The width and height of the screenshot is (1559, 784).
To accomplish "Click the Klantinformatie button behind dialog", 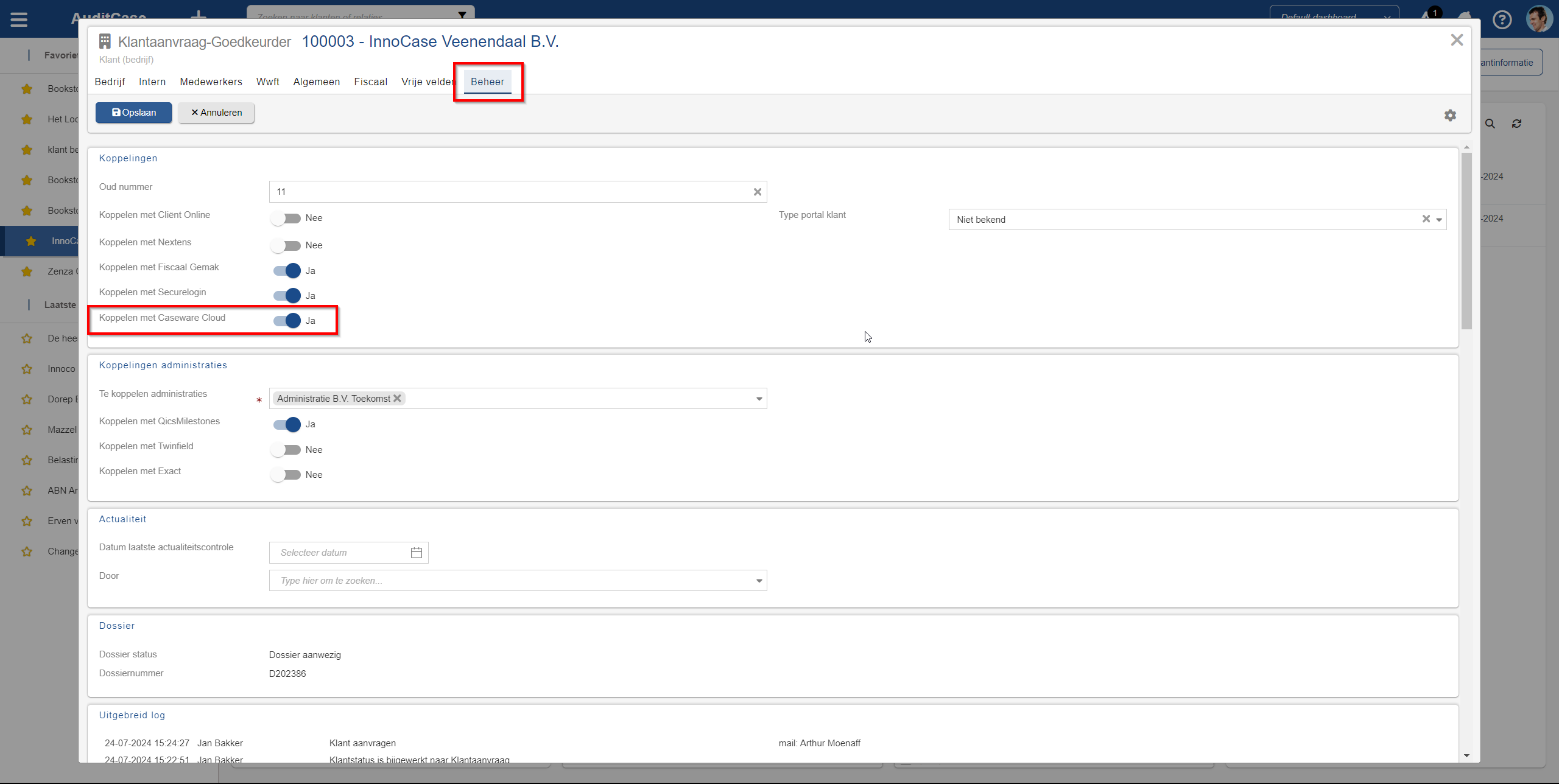I will tap(1511, 62).
